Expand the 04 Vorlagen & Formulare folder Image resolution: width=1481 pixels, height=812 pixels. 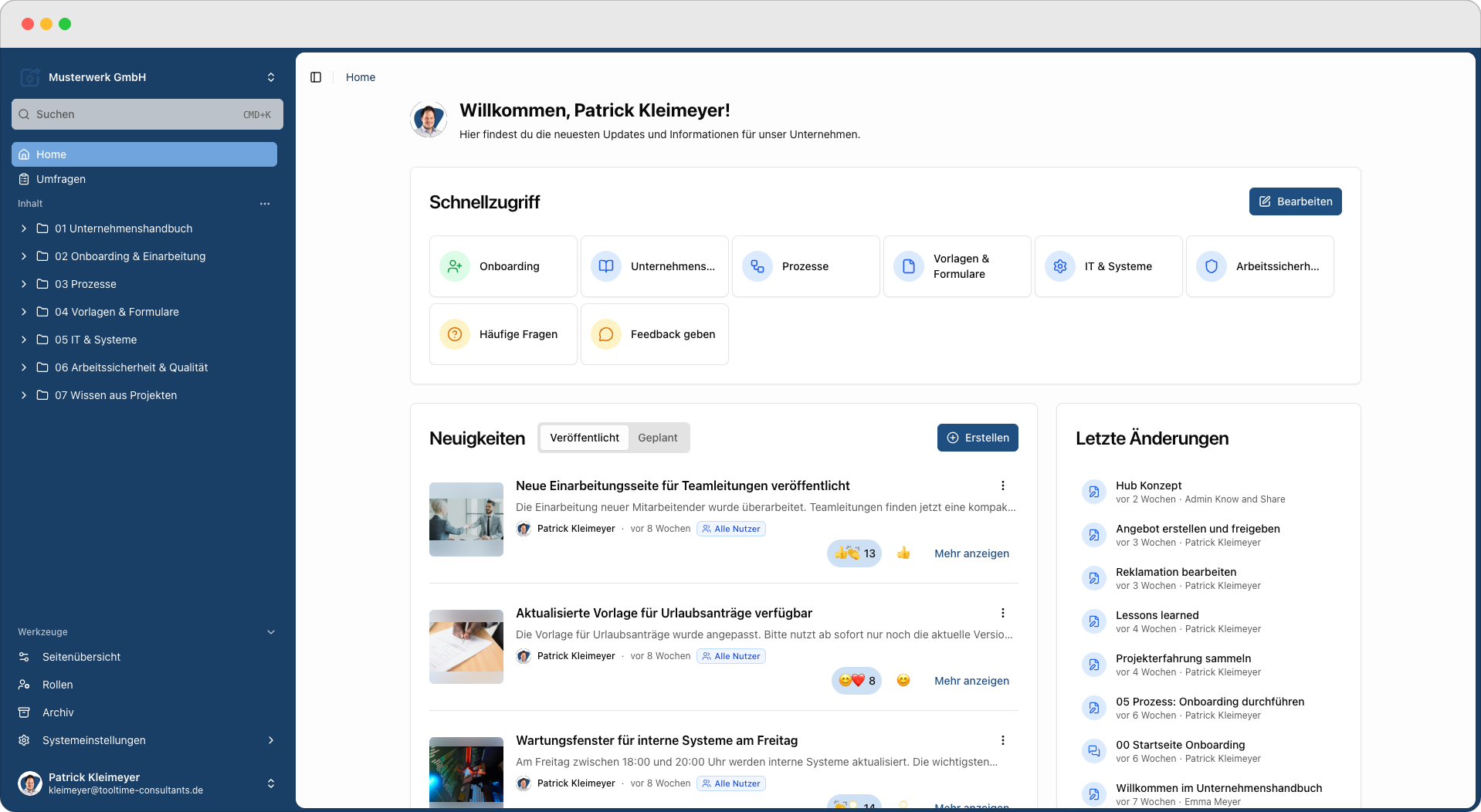coord(24,312)
